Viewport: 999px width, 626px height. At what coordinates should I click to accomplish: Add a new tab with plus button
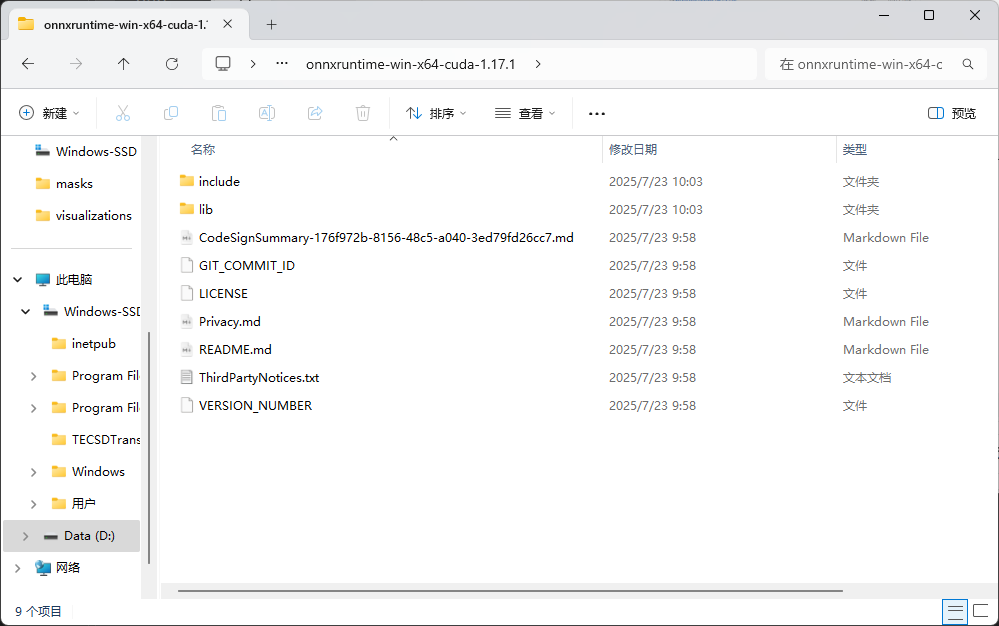pyautogui.click(x=271, y=25)
